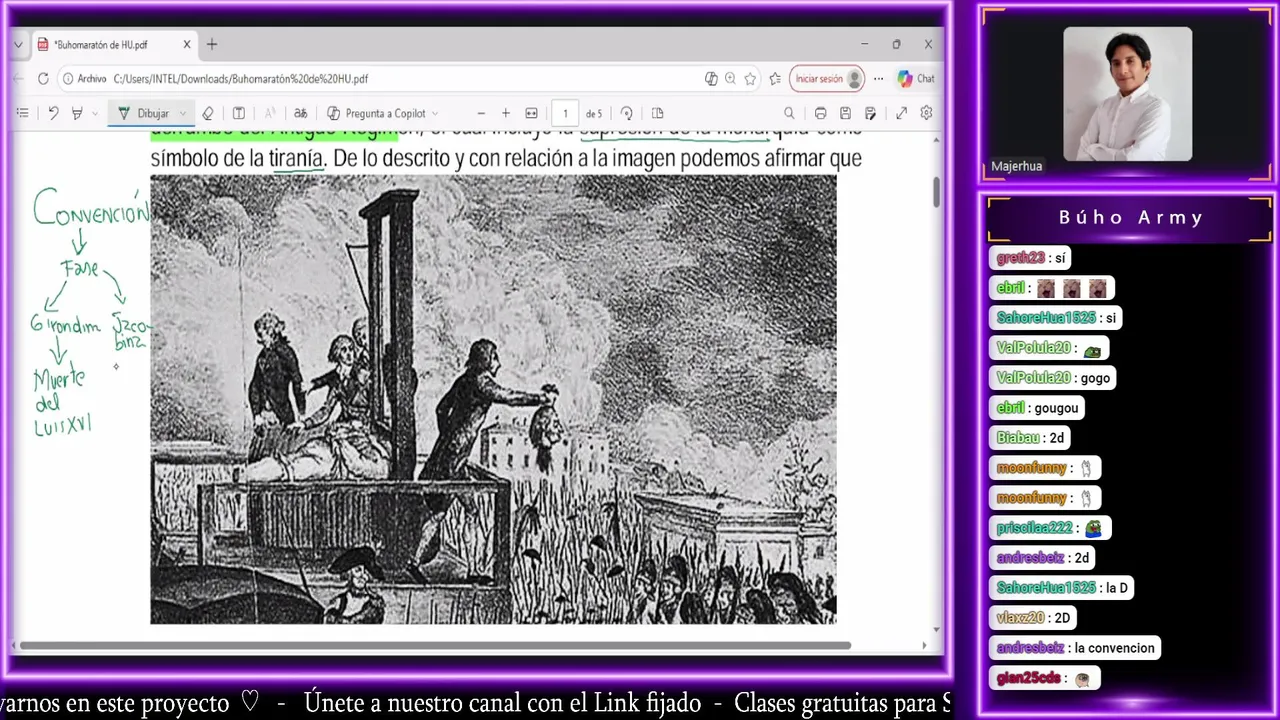Click the fit to width icon
The image size is (1280, 720).
[531, 113]
